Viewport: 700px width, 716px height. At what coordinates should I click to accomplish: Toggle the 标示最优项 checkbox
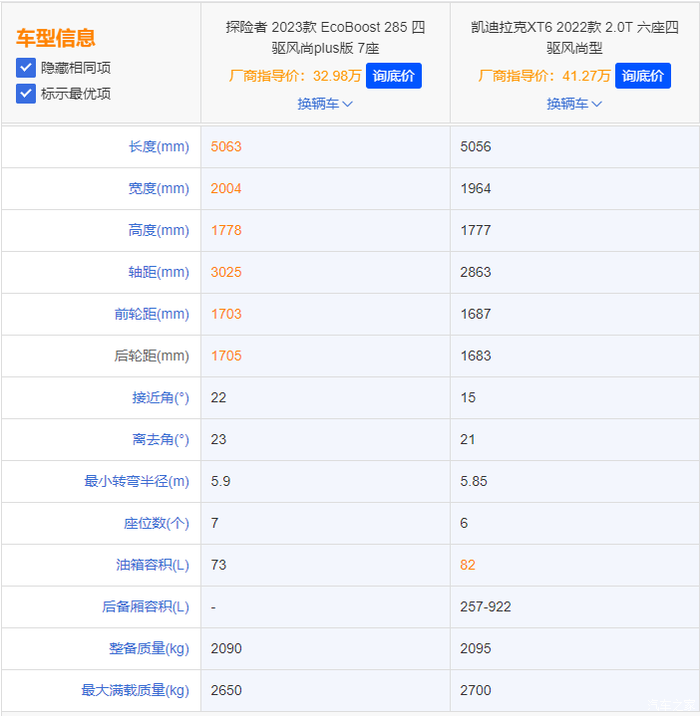tap(26, 93)
